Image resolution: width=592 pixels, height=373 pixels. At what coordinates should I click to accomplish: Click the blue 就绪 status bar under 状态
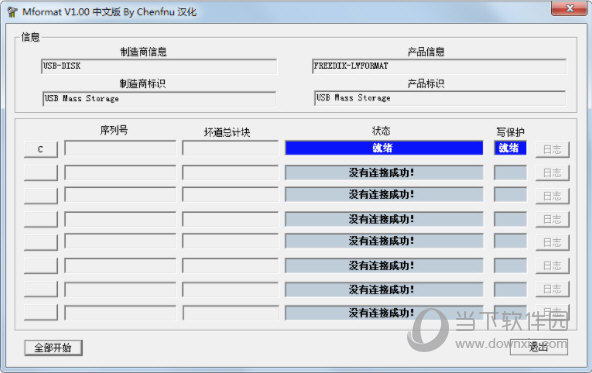[x=384, y=148]
